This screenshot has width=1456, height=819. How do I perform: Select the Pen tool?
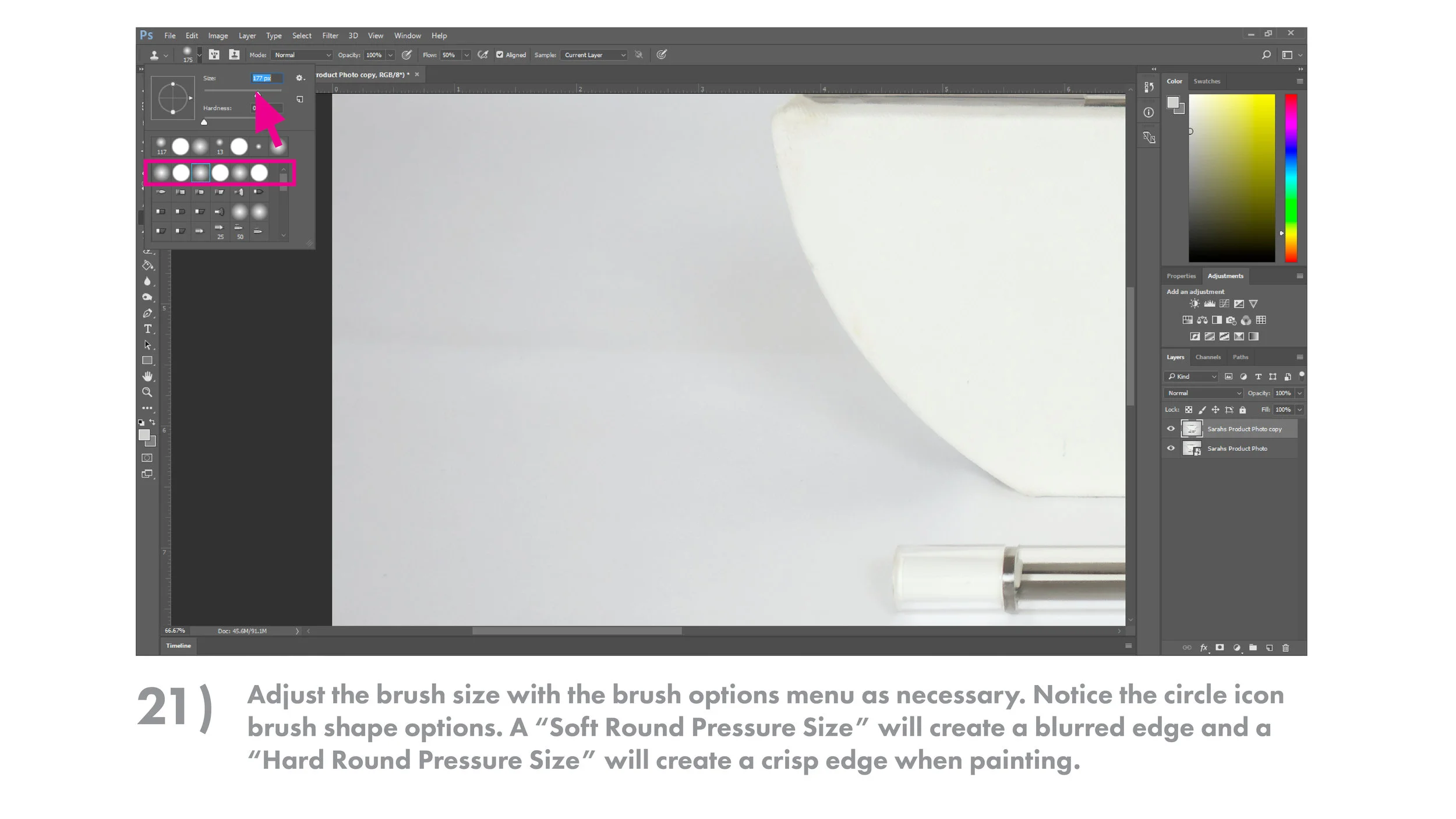tap(147, 313)
